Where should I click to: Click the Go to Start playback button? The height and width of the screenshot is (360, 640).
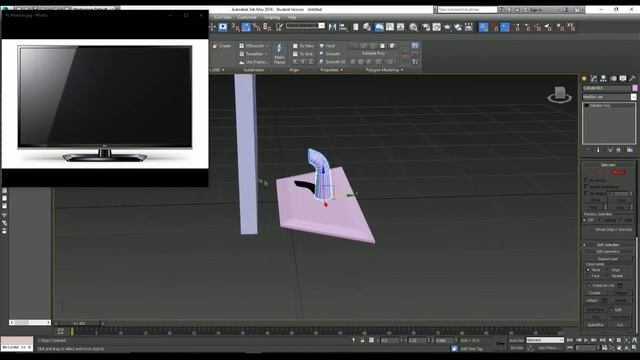tap(570, 340)
